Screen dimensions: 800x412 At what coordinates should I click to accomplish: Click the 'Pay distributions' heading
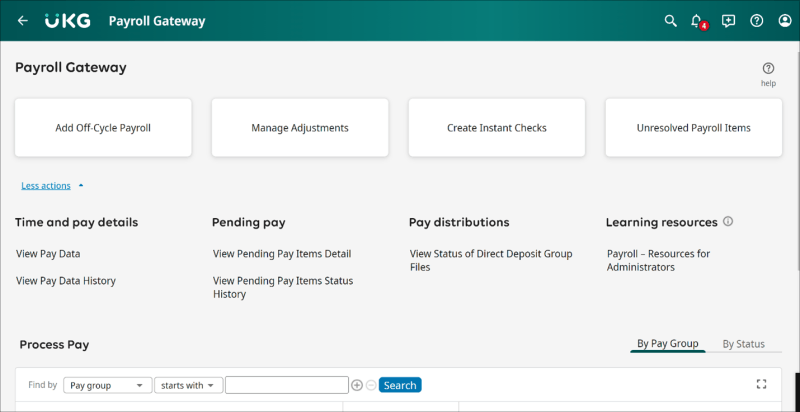point(459,222)
